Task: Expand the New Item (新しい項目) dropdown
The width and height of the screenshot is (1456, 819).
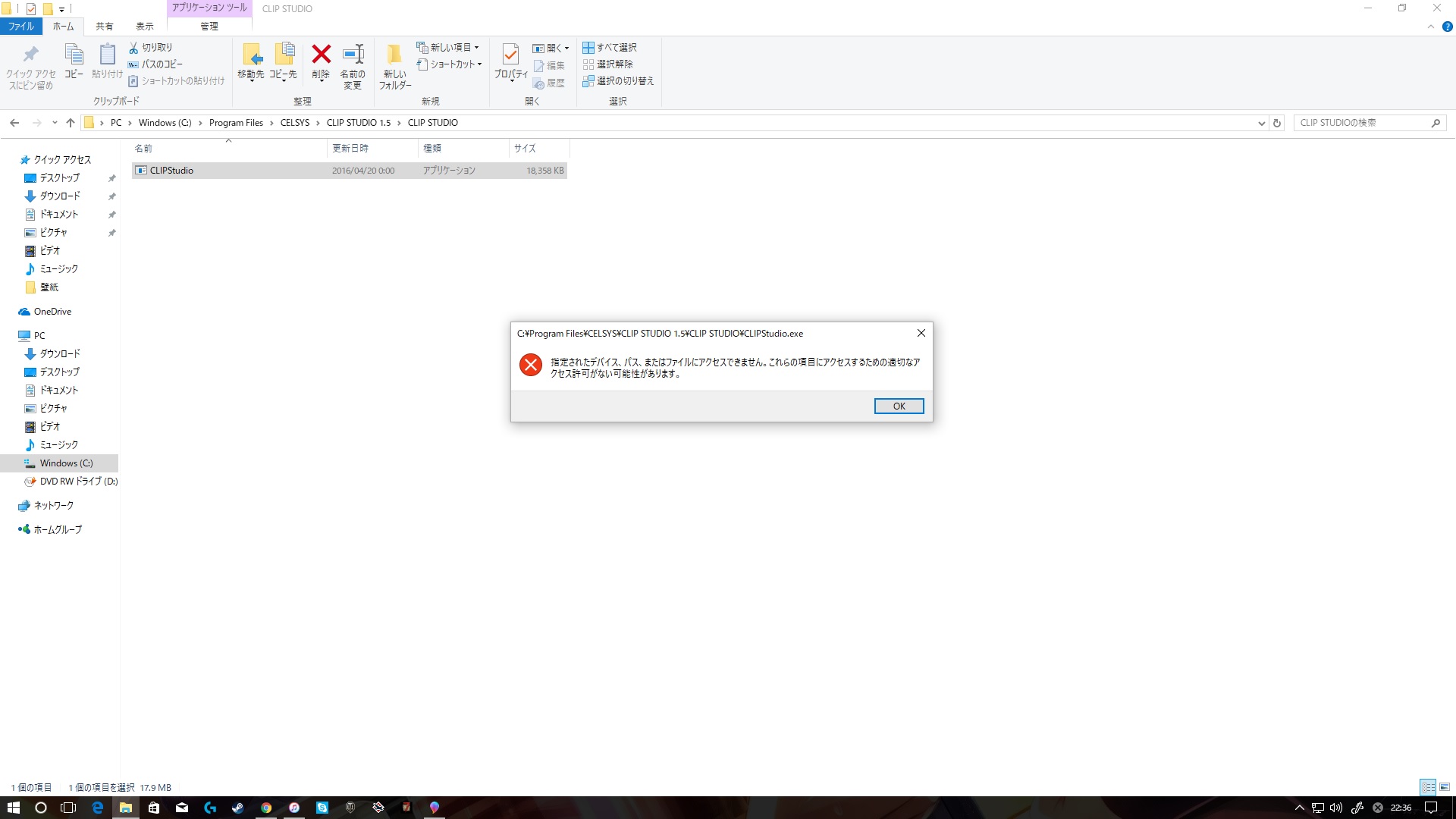Action: click(x=448, y=47)
